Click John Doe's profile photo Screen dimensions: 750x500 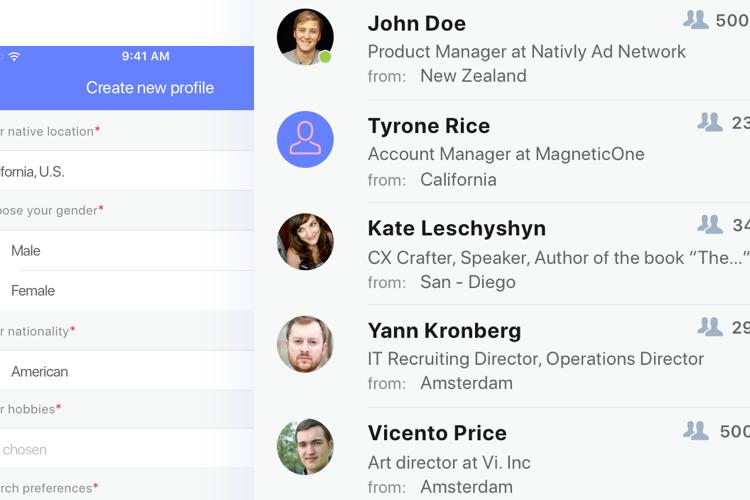coord(305,37)
